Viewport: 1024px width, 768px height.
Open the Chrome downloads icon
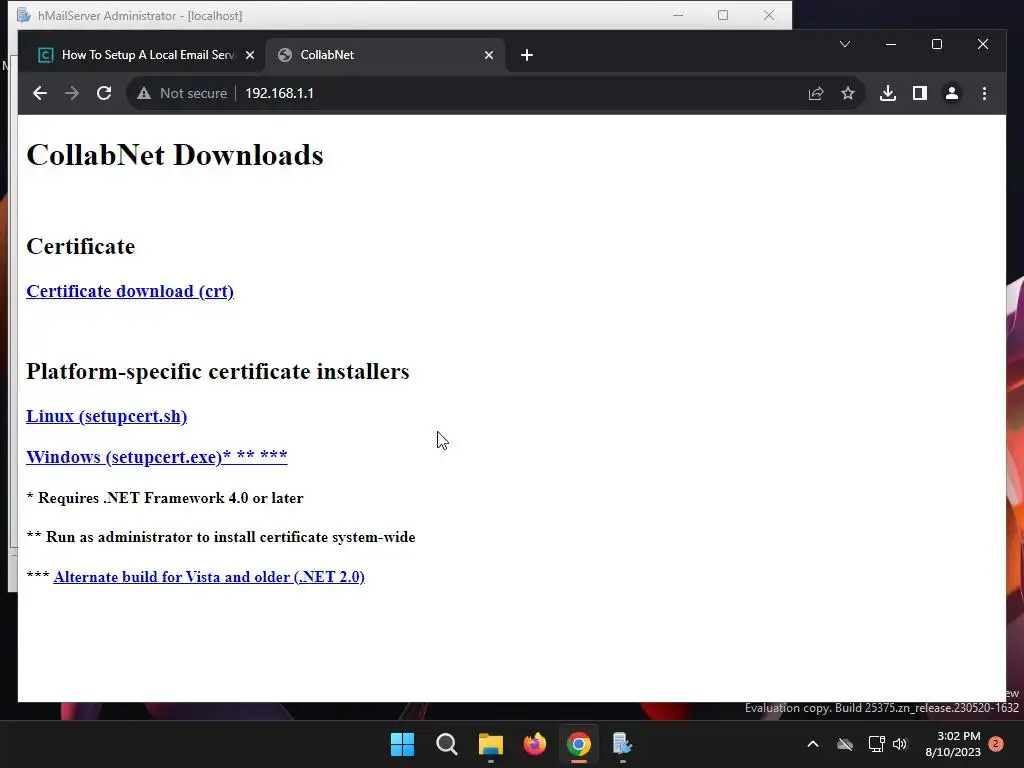pyautogui.click(x=888, y=93)
